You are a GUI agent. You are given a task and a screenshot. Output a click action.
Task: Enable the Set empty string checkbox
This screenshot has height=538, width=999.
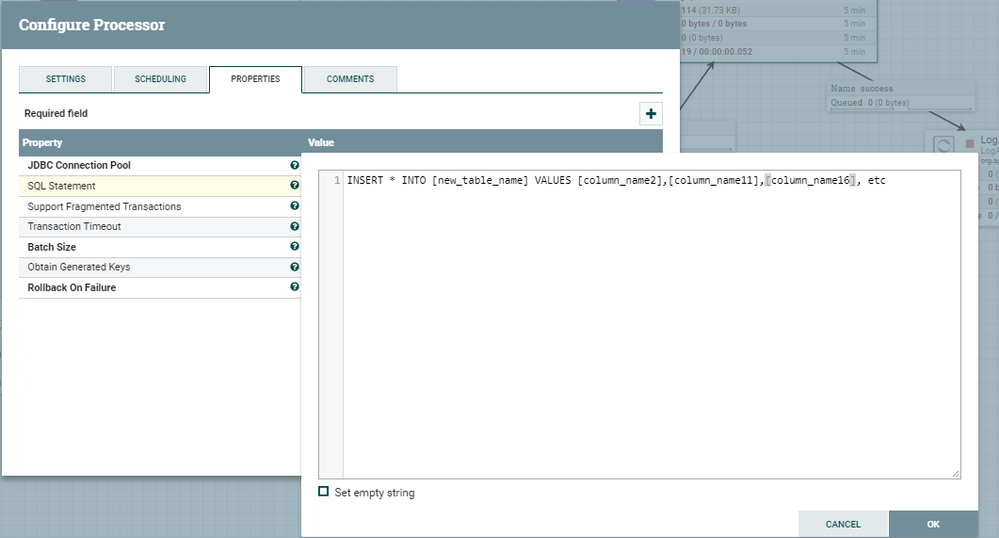(323, 492)
